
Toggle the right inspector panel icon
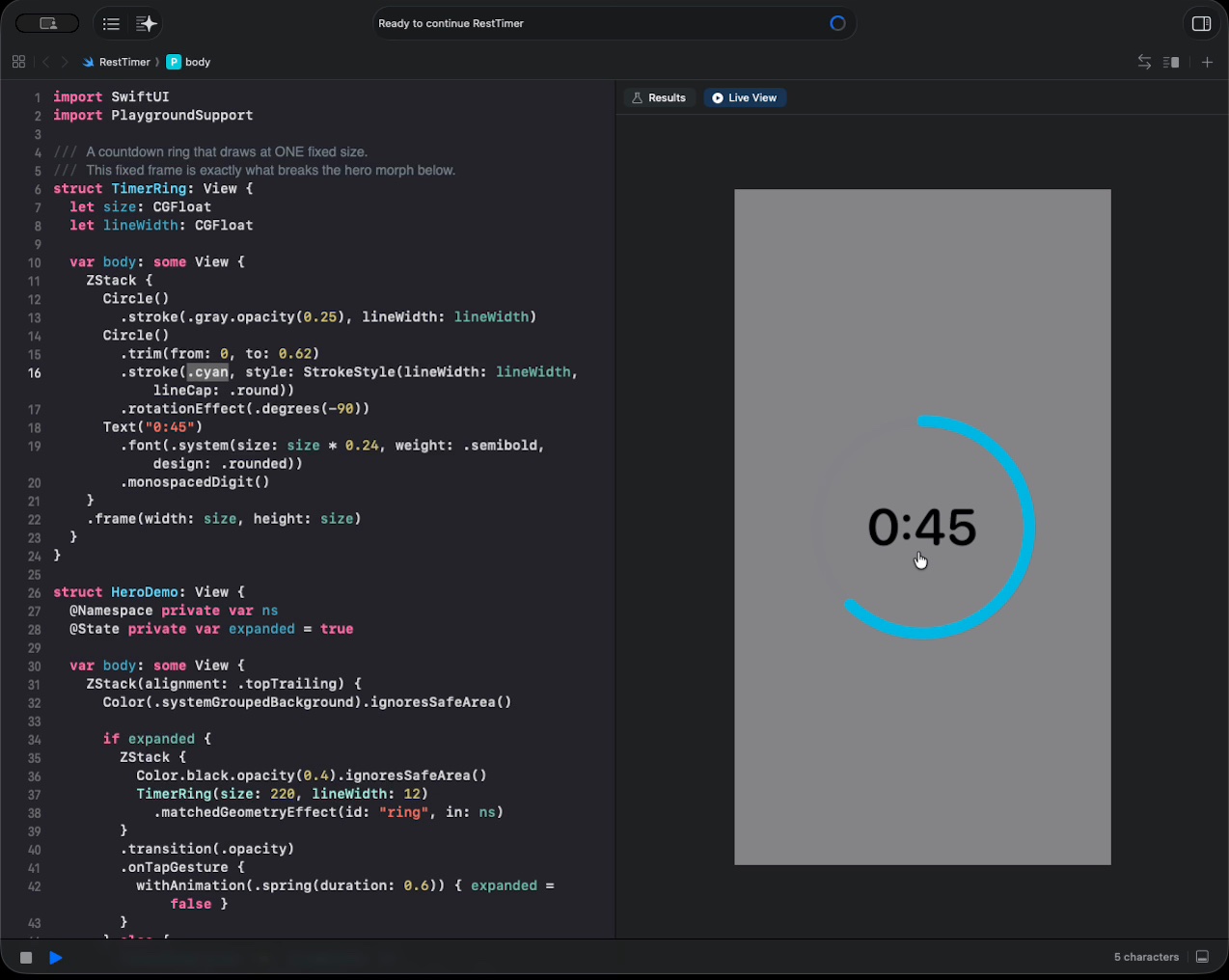click(x=1201, y=23)
